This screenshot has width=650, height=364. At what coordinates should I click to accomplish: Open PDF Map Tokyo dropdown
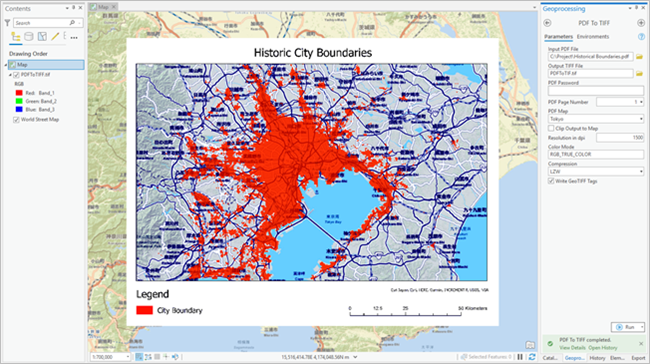tap(641, 119)
